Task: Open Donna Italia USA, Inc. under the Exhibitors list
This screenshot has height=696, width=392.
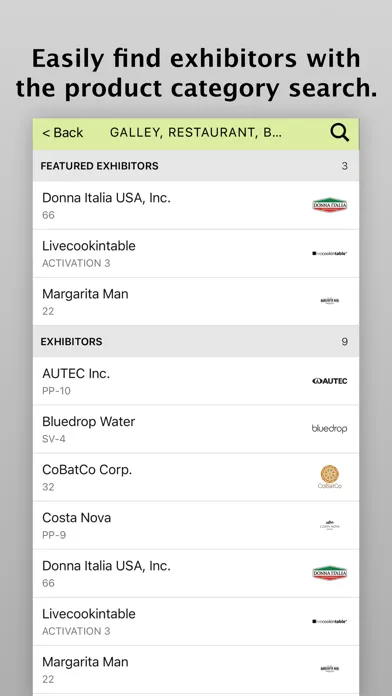Action: 196,573
